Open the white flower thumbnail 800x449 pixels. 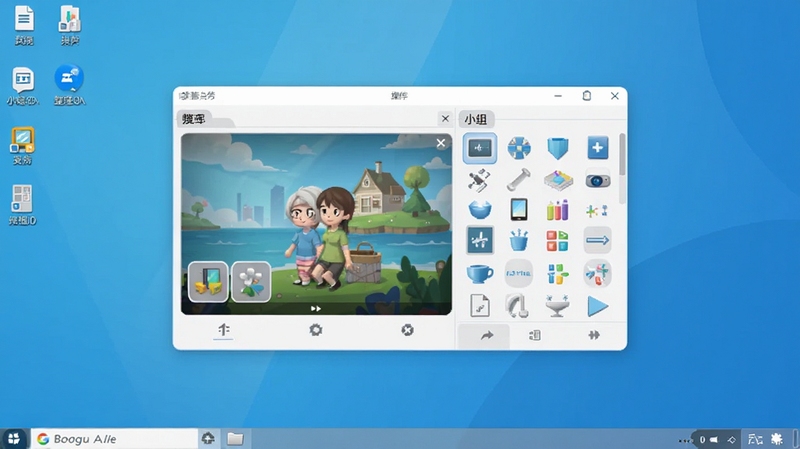point(251,282)
